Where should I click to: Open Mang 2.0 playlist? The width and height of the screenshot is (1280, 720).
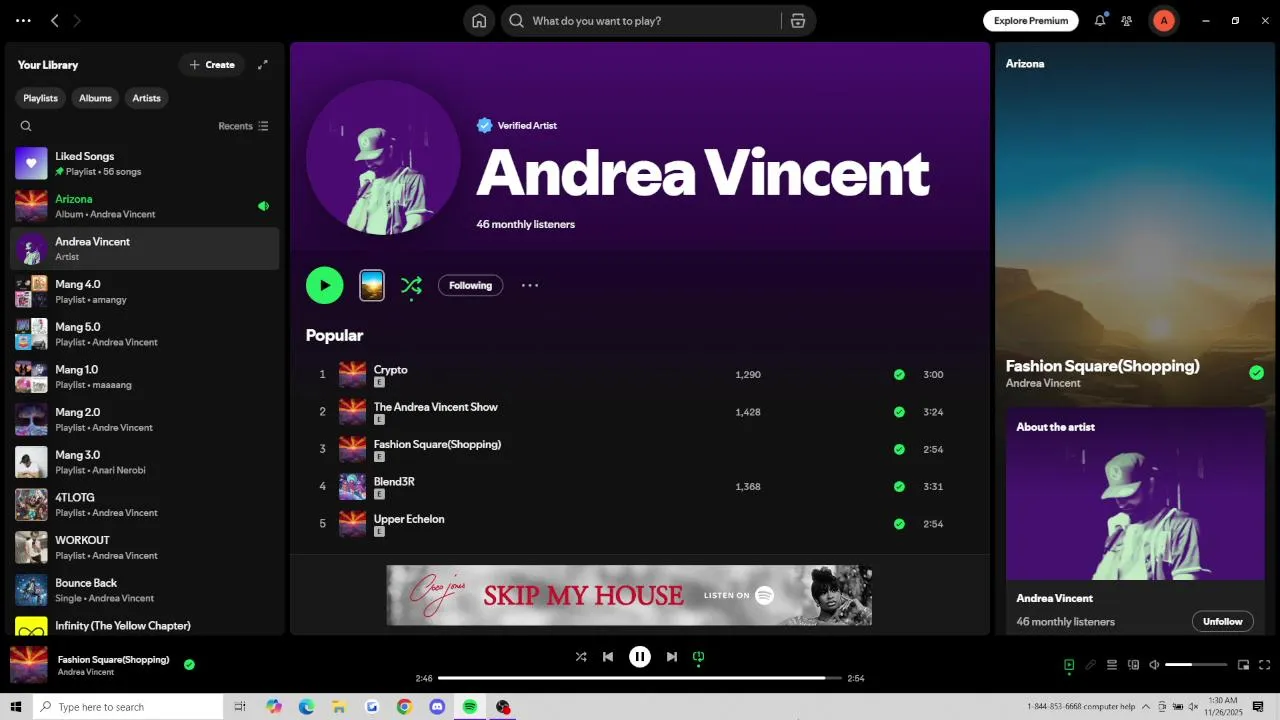[x=145, y=419]
